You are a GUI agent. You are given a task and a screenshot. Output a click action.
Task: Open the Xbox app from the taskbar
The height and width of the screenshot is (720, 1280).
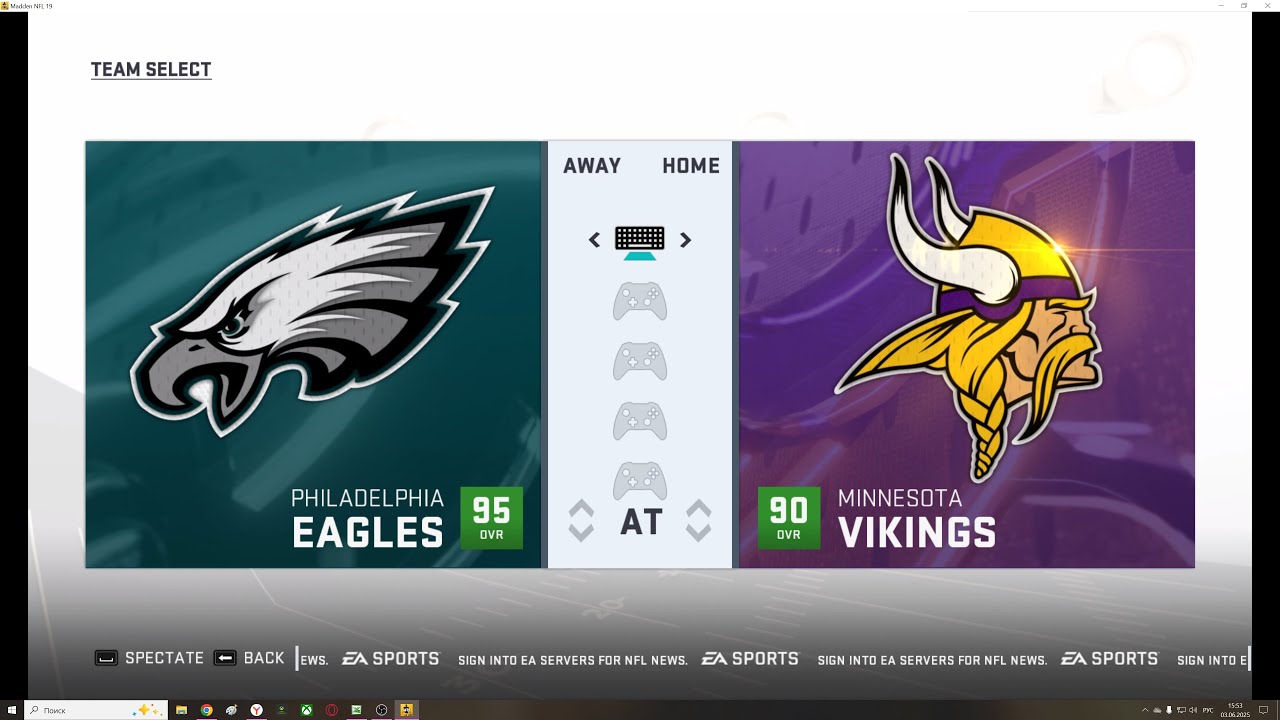coord(307,710)
